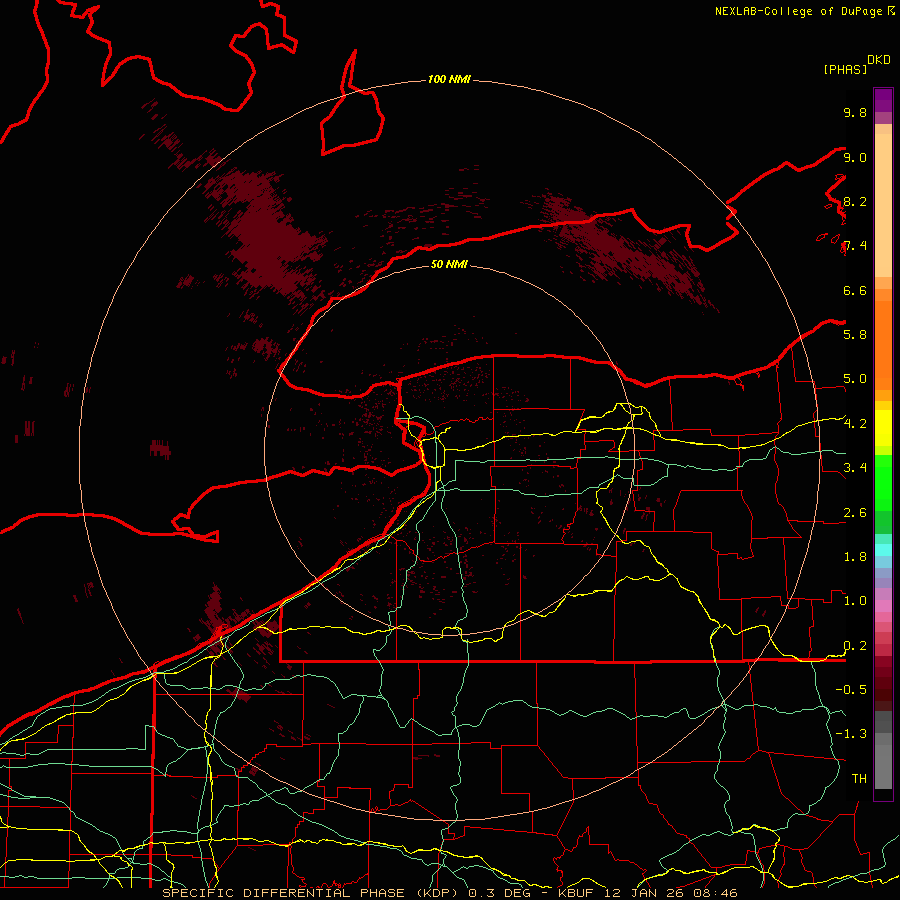Pick the purple top color bar segment

883,100
